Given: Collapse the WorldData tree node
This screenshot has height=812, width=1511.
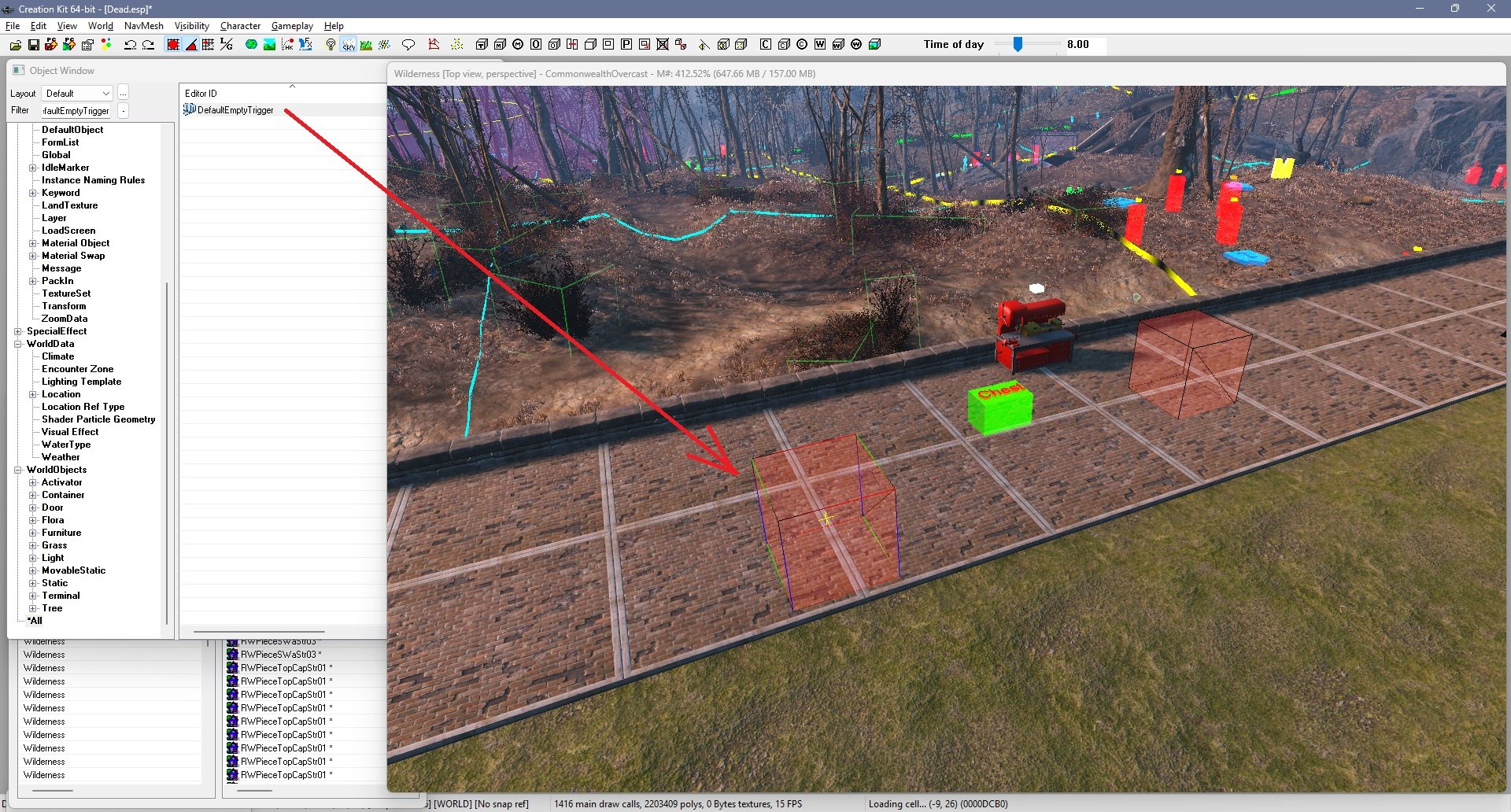Looking at the screenshot, I should 18,344.
